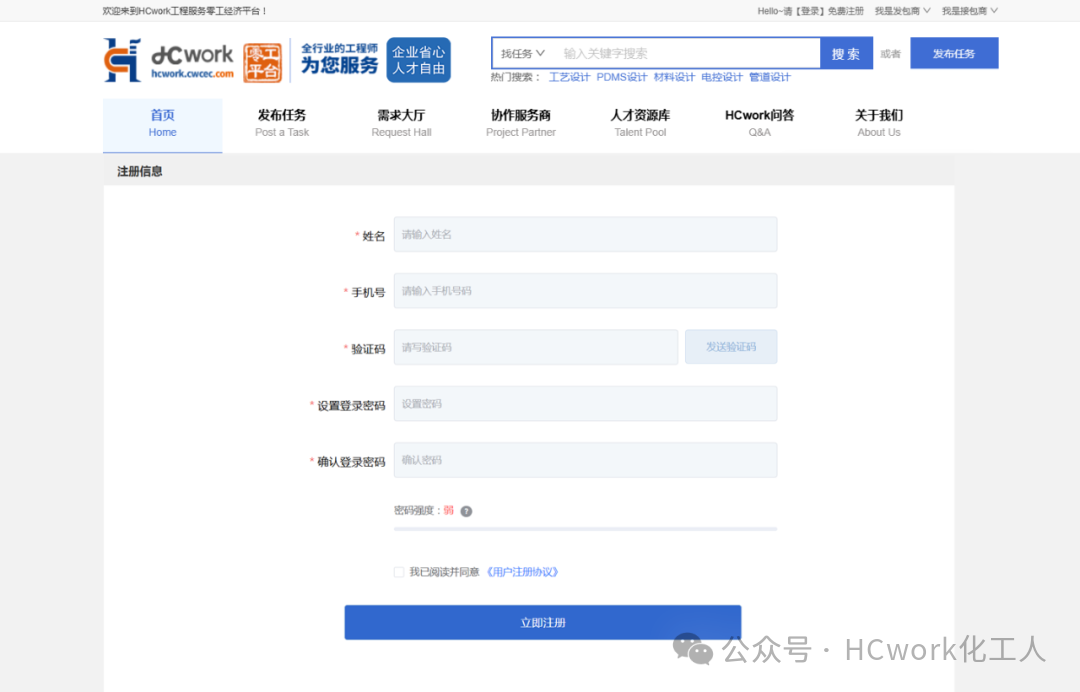Click the PDMS设计 hot search link
Viewport: 1080px width, 692px height.
tap(620, 76)
